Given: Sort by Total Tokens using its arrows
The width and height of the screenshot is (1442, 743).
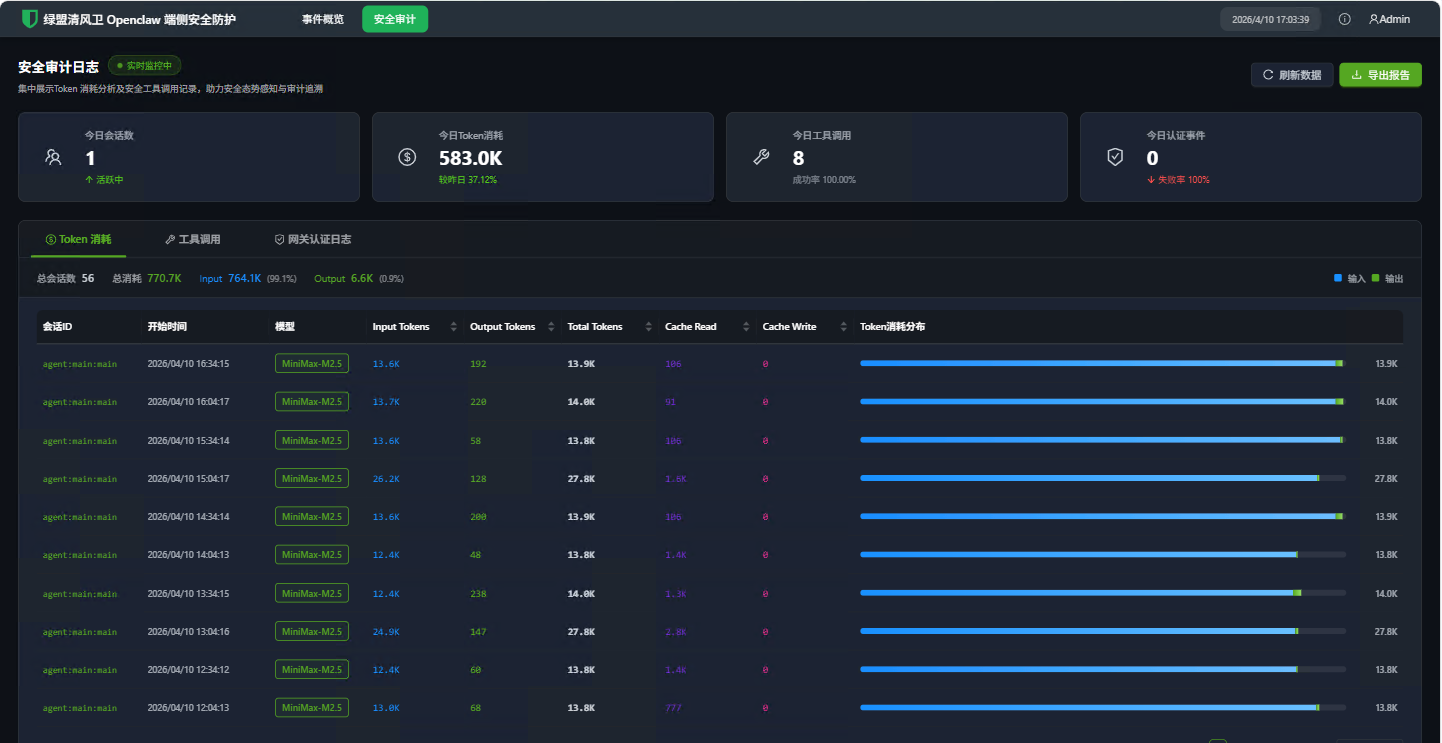Looking at the screenshot, I should pos(649,327).
